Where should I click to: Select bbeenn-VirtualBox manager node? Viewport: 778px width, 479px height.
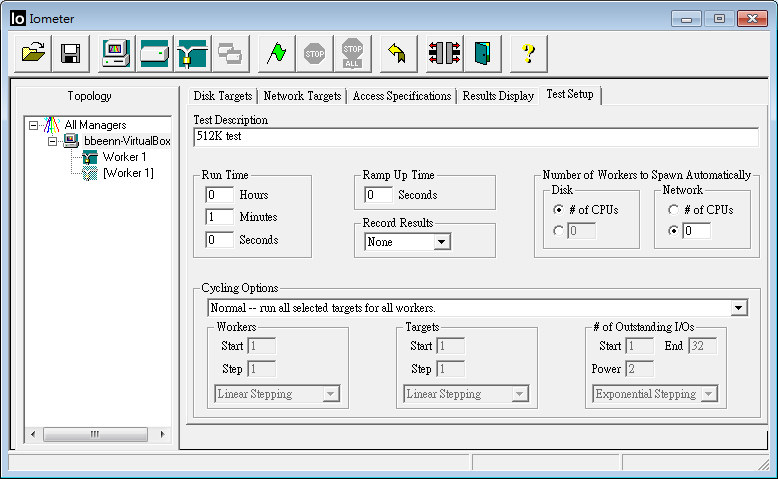click(x=127, y=141)
